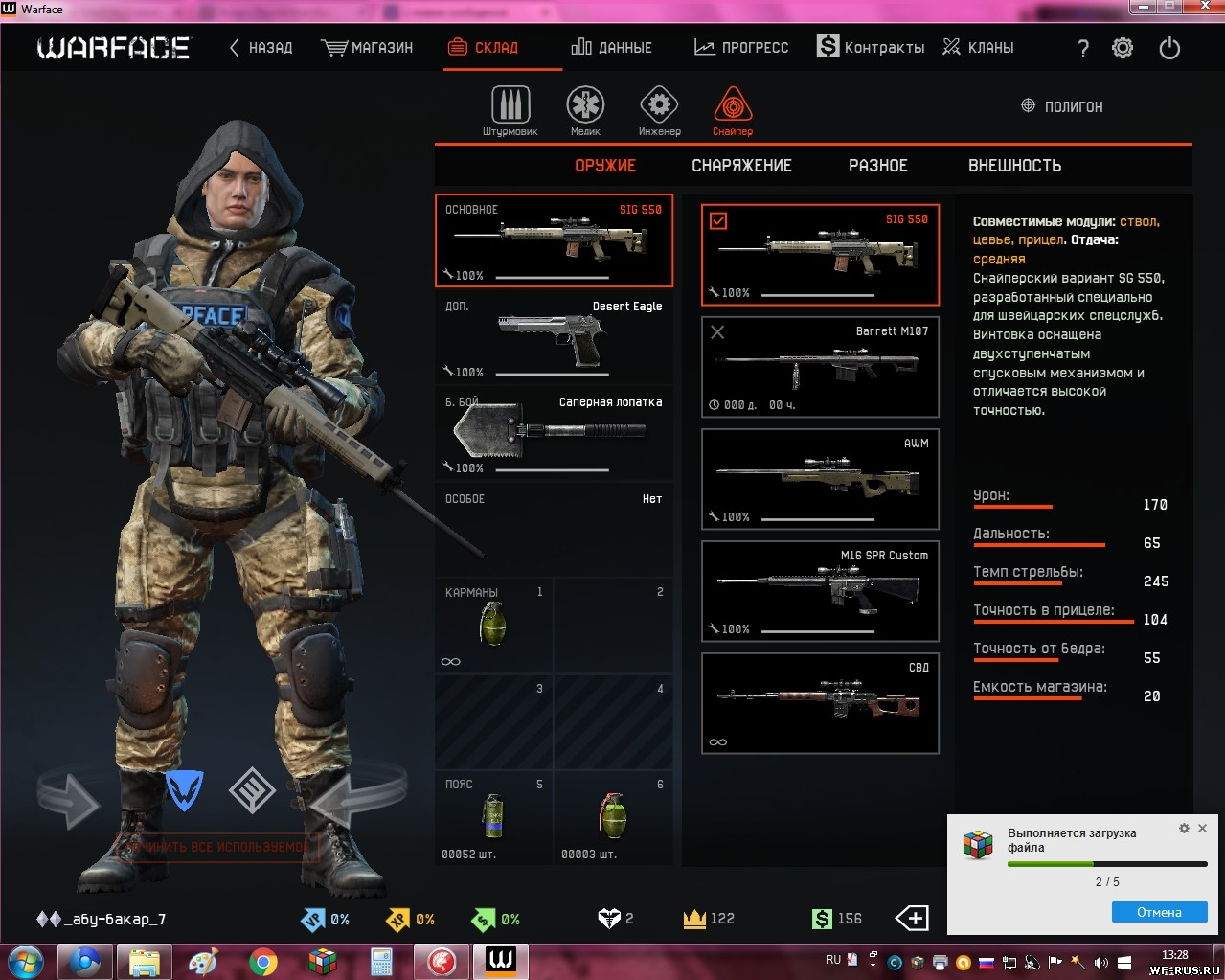Open settings gear in download popup
Viewport: 1225px width, 980px height.
click(1184, 828)
